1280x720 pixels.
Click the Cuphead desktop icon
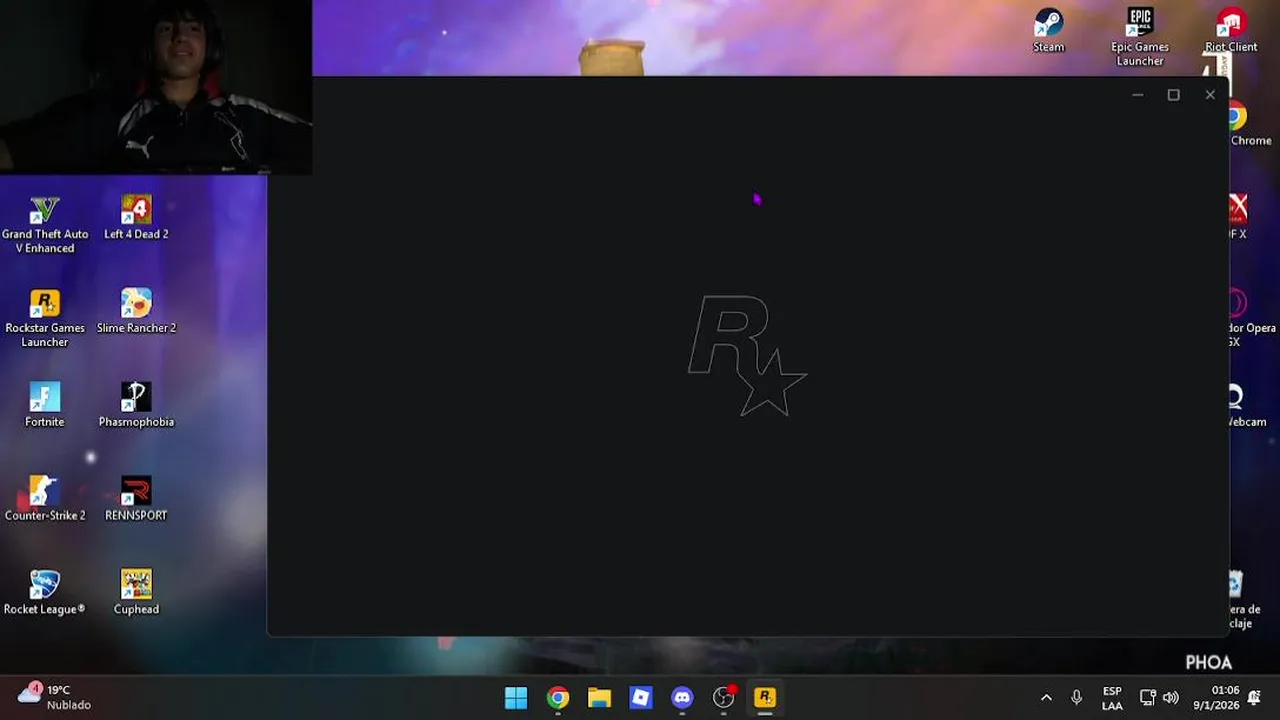tap(136, 593)
